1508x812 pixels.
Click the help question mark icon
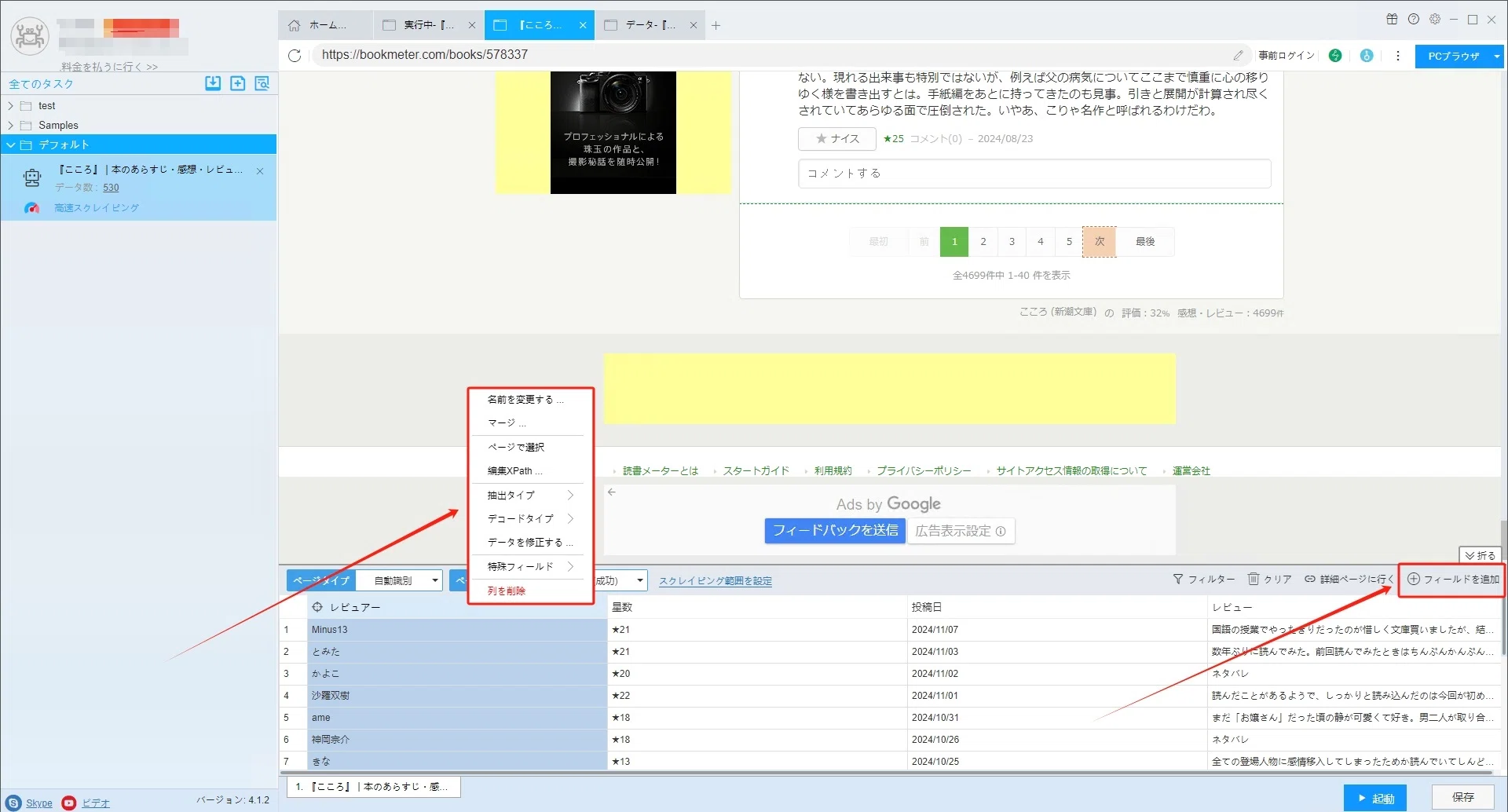point(1413,20)
